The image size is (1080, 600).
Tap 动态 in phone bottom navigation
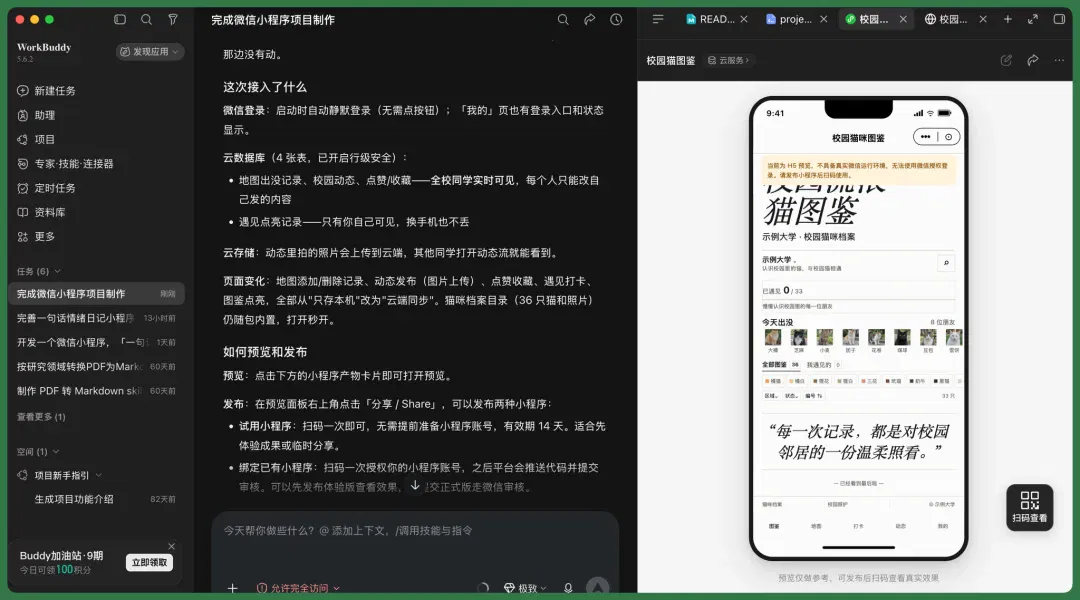click(900, 526)
